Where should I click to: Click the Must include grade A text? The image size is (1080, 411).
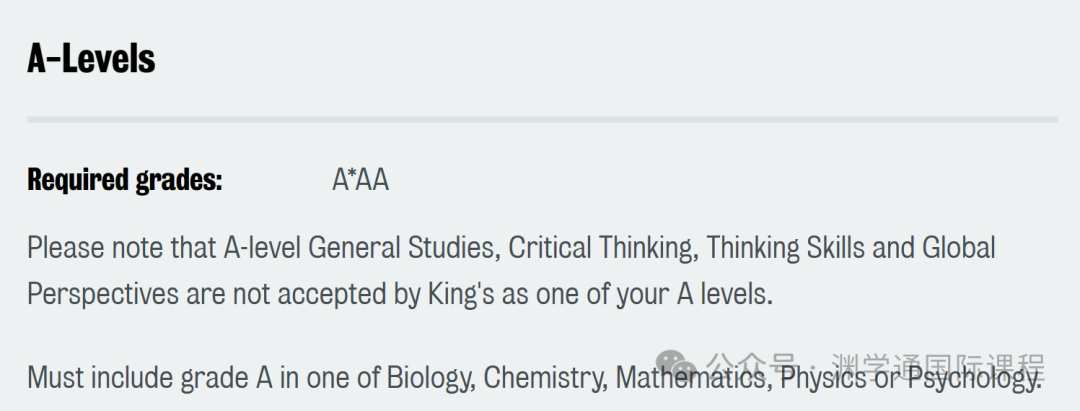150,378
